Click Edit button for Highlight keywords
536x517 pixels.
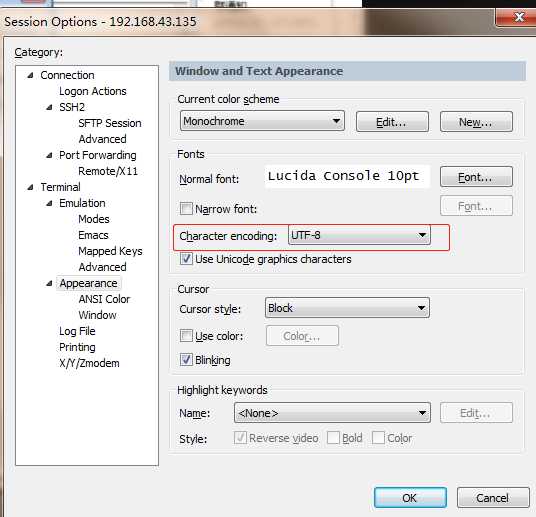476,413
